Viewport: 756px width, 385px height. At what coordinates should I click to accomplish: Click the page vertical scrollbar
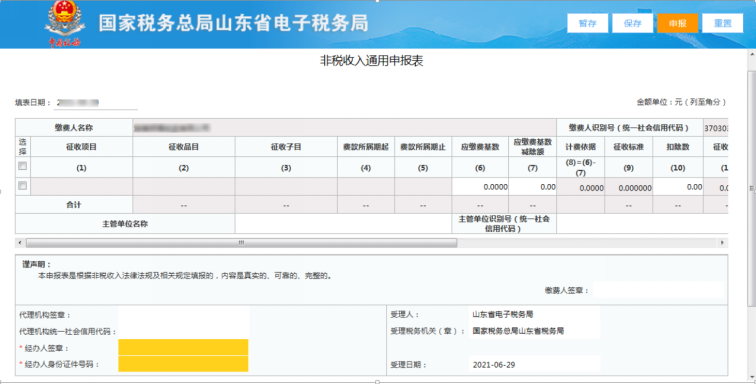pos(751,188)
